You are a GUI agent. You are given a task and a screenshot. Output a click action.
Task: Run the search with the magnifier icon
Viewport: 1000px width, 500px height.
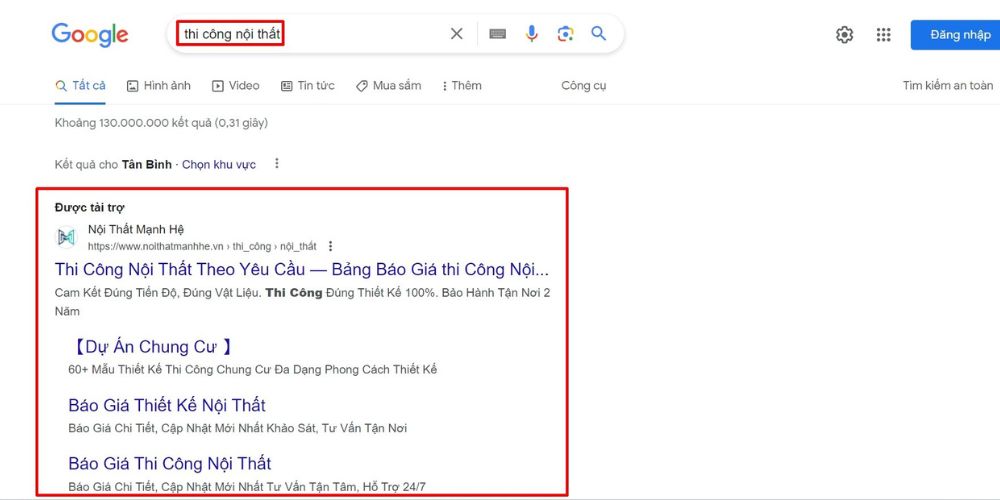point(598,33)
